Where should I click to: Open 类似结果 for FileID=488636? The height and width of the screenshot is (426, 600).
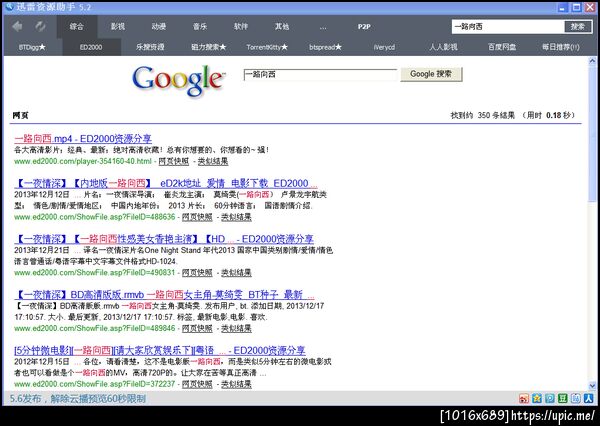point(236,217)
